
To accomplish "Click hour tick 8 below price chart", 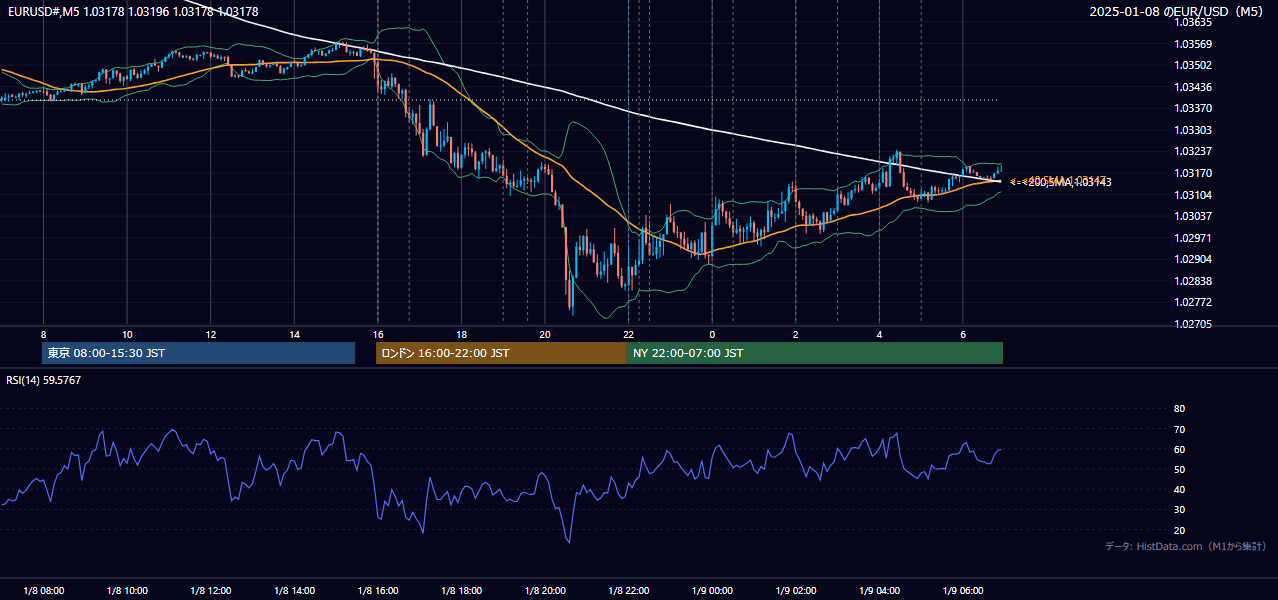I will click(43, 334).
